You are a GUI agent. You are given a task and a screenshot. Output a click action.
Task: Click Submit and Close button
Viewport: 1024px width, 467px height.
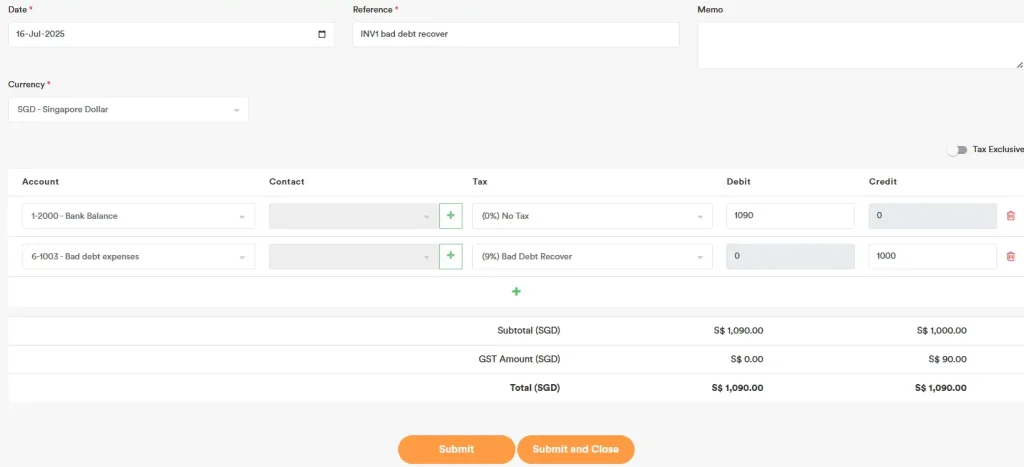tap(575, 449)
